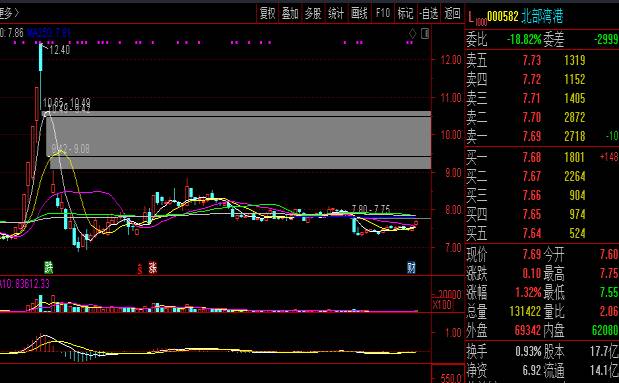Viewport: 619px width, 383px height.
Task: Click the red S signal marker
Action: coord(140,269)
